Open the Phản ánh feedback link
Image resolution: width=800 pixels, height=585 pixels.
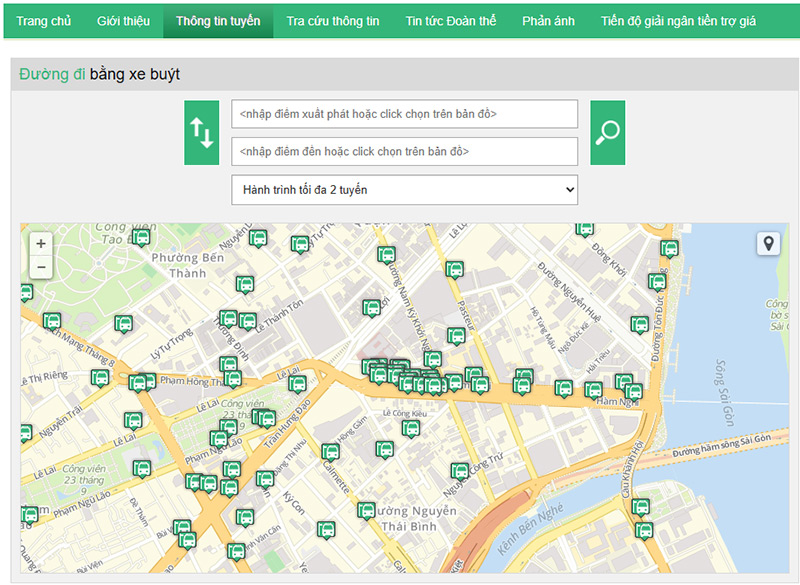click(548, 21)
